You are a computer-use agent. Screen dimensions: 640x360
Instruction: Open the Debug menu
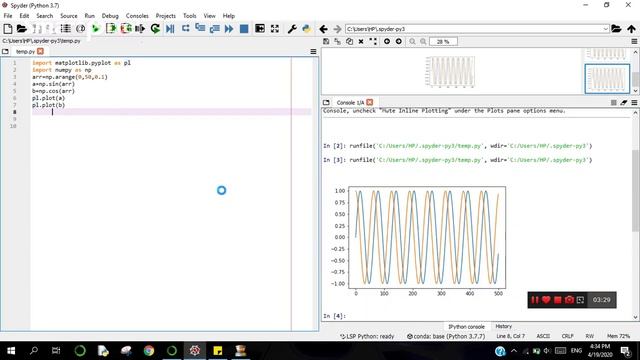click(x=110, y=16)
